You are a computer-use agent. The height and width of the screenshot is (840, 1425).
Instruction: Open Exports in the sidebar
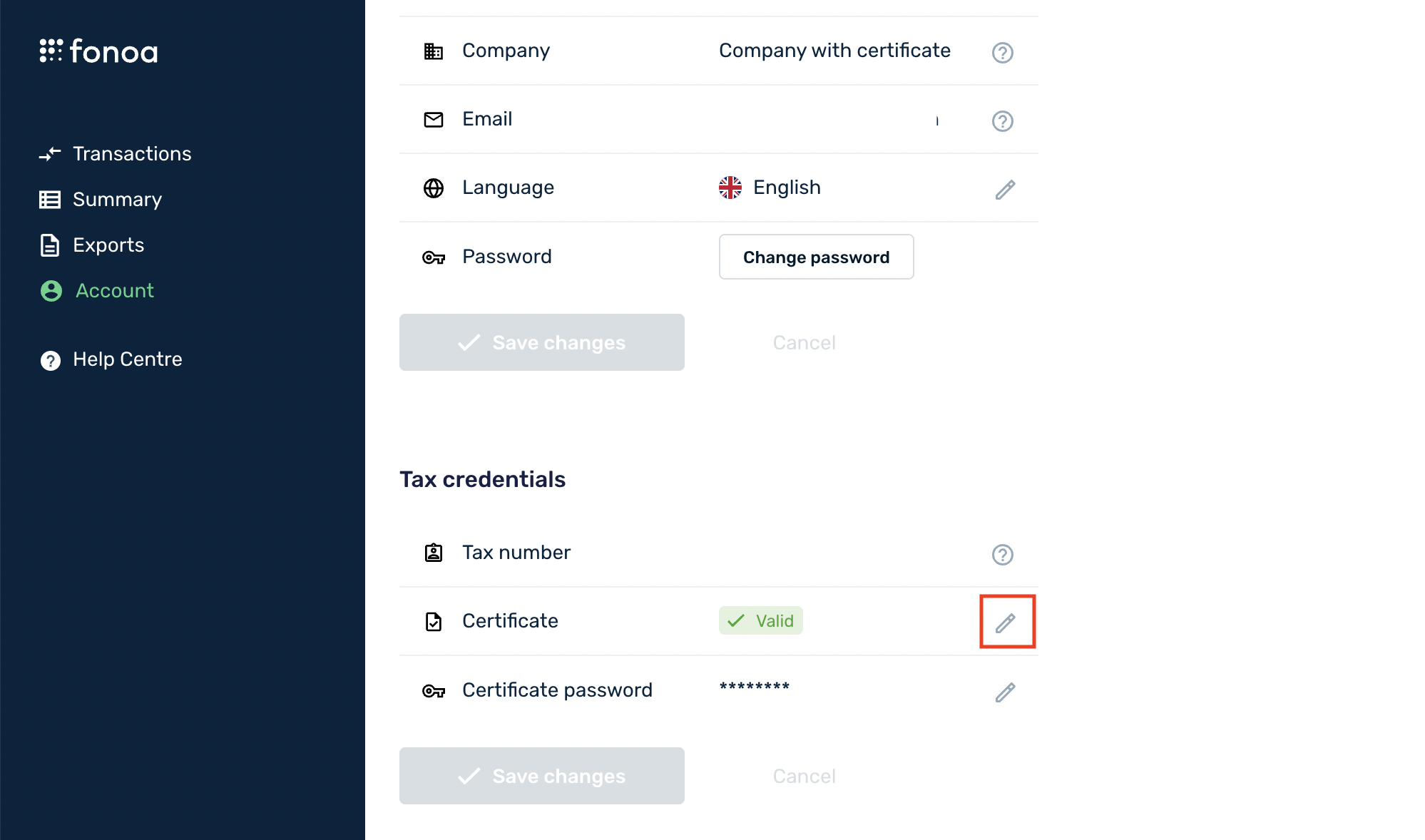108,245
